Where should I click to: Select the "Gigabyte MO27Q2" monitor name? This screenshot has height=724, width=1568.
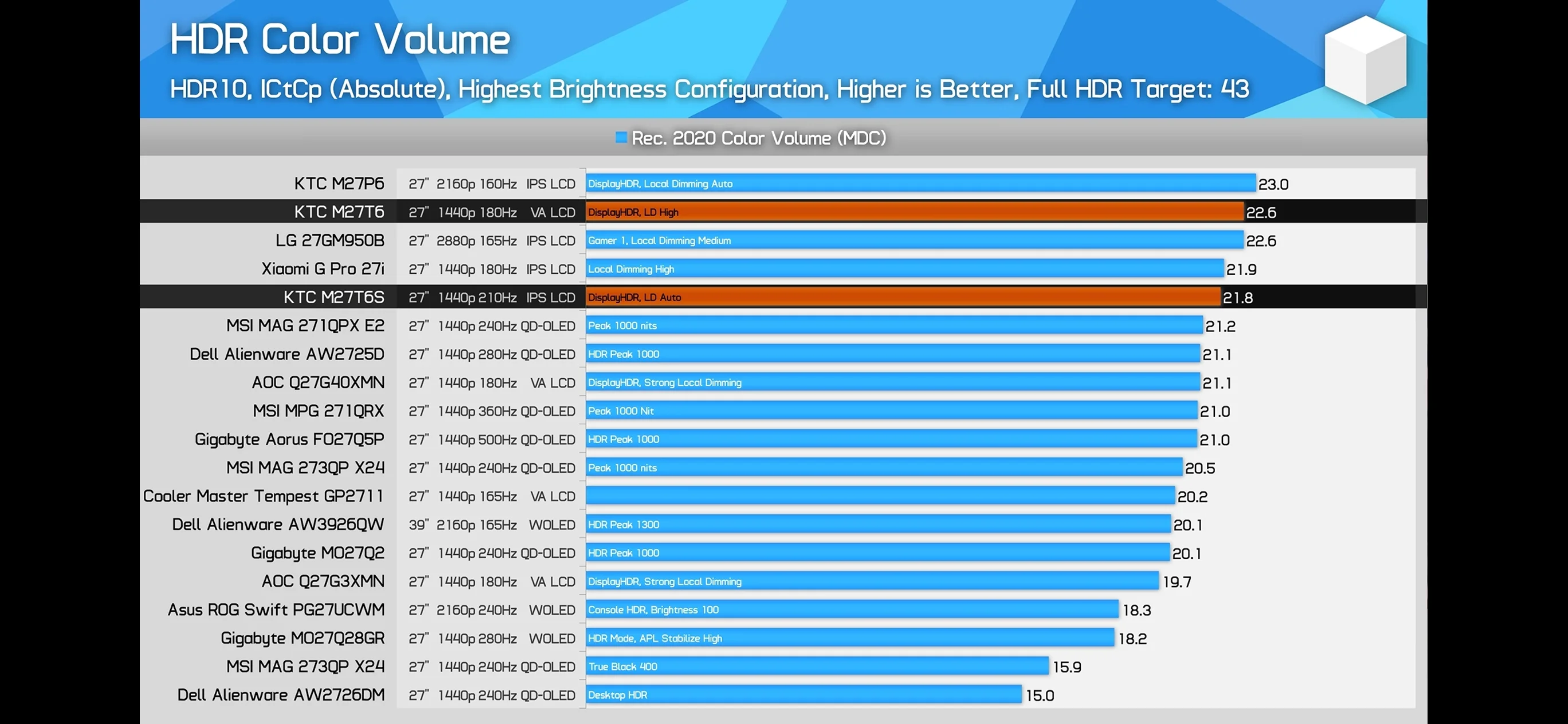point(317,553)
